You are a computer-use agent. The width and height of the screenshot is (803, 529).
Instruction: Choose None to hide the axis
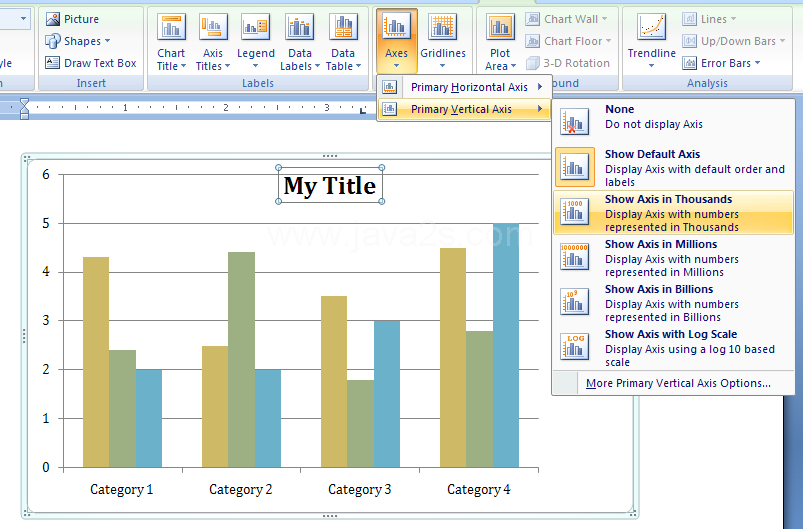click(673, 121)
